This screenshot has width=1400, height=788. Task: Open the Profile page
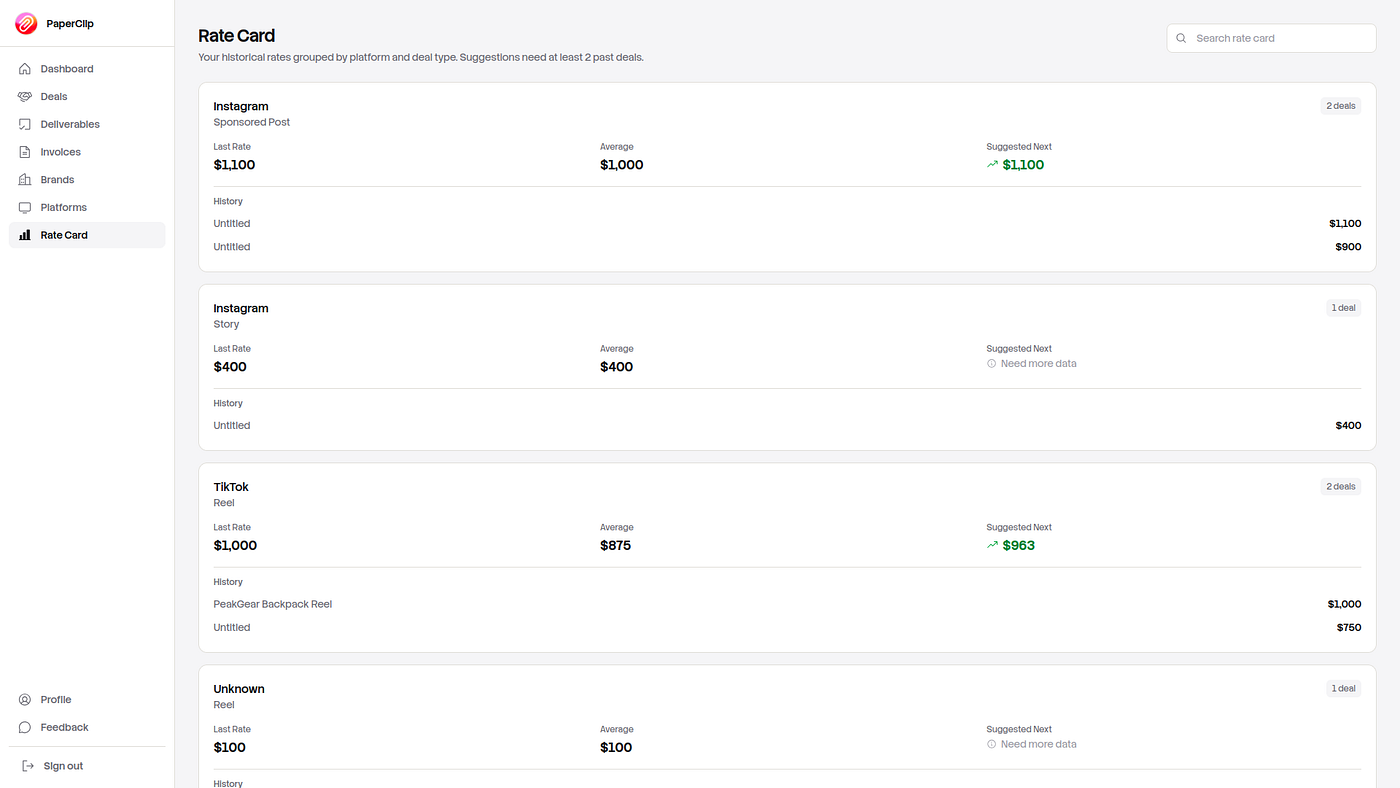tap(87, 700)
